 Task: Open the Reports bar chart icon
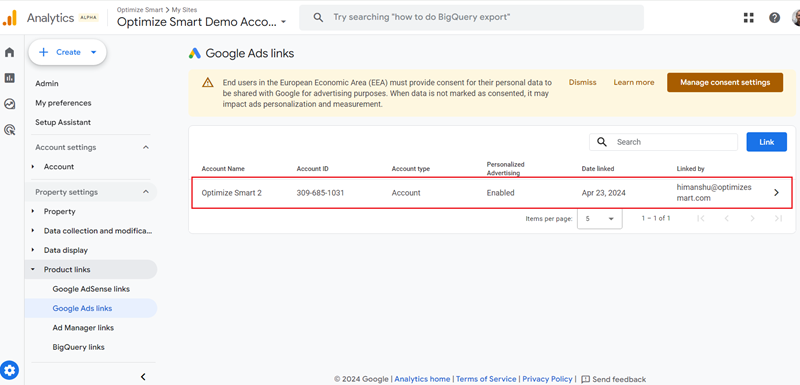tap(10, 78)
